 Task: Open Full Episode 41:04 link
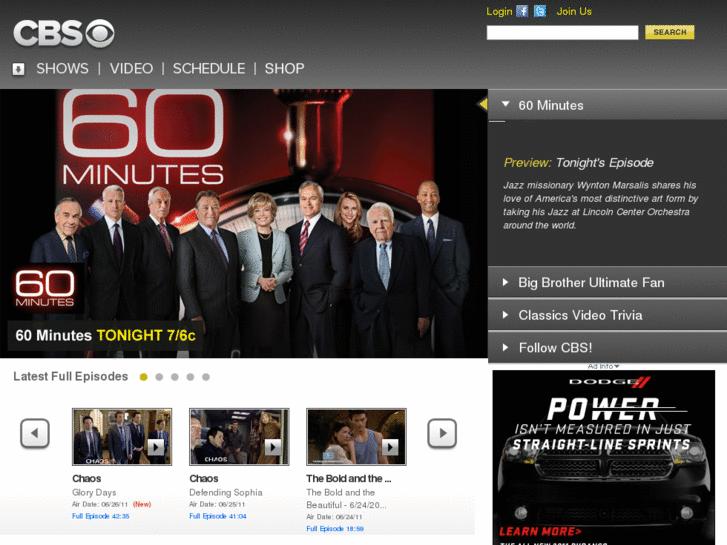pos(218,516)
